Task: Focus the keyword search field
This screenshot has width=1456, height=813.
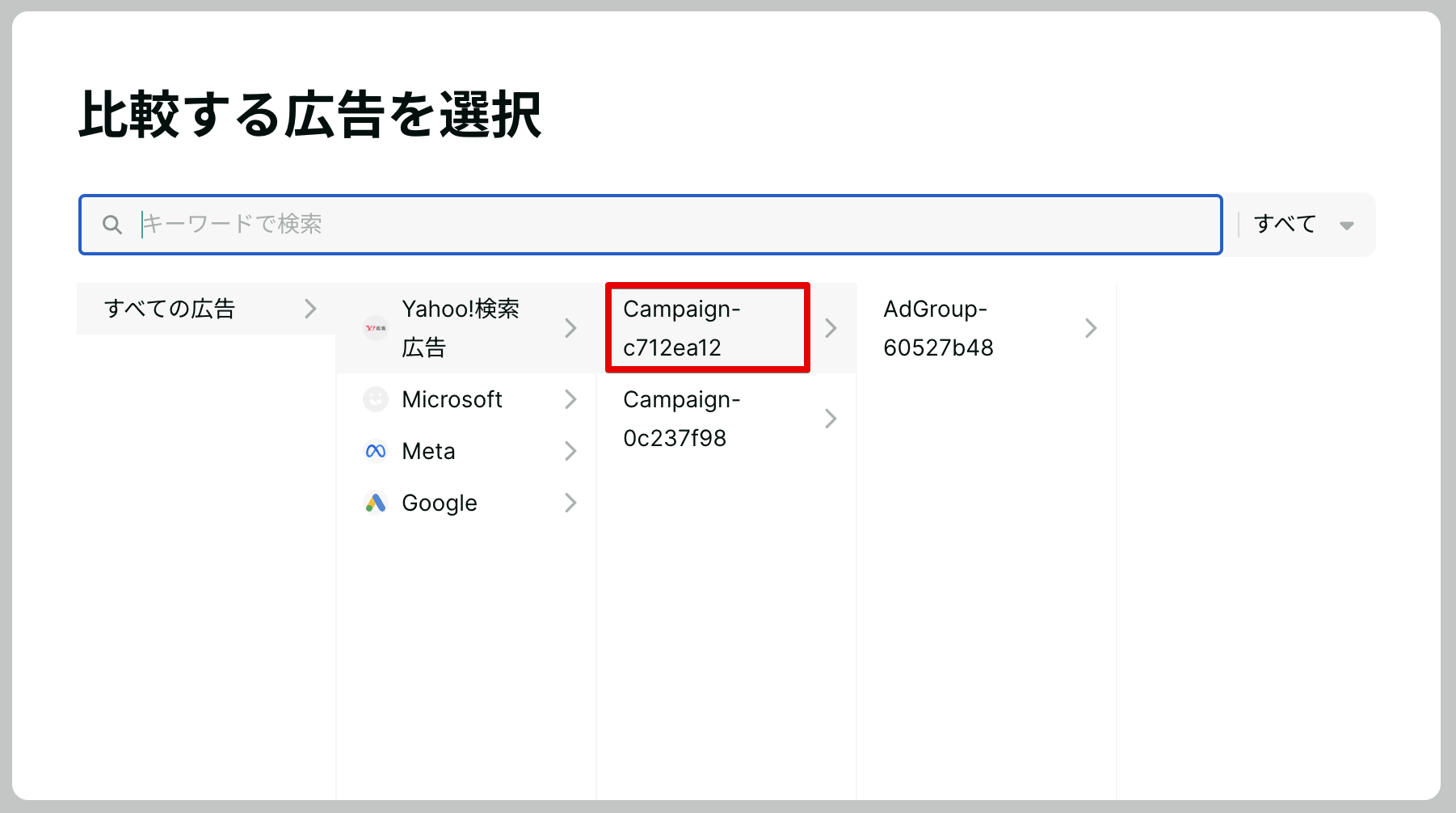Action: point(650,225)
